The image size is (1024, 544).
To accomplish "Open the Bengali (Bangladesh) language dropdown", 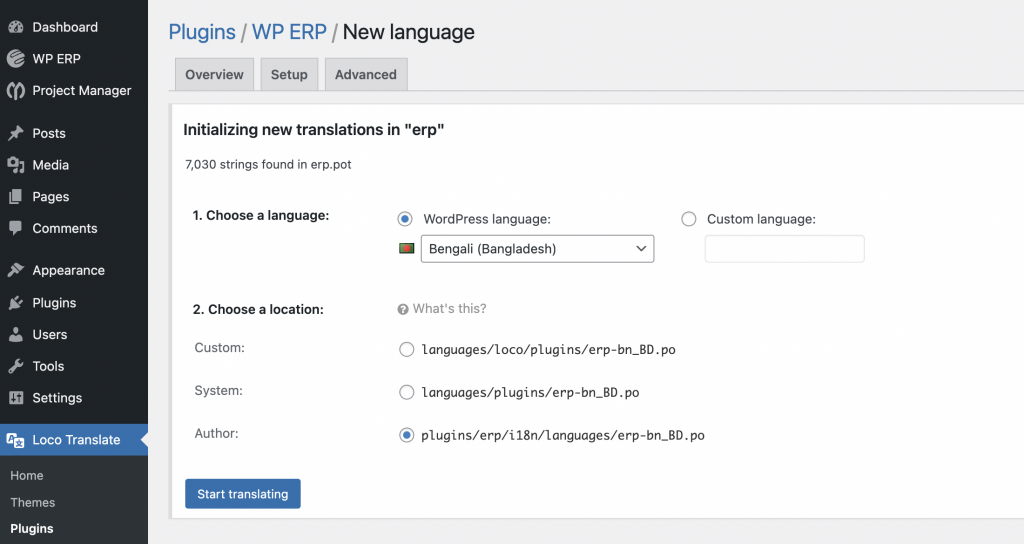I will coord(537,249).
